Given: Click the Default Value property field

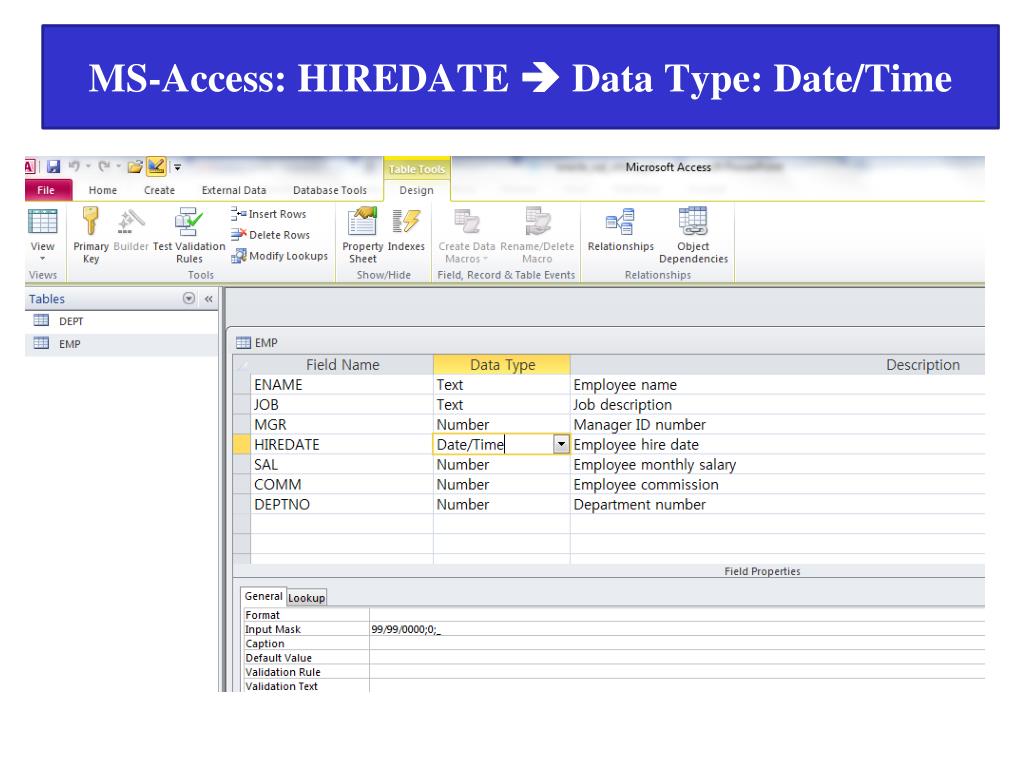Looking at the screenshot, I should click(677, 658).
